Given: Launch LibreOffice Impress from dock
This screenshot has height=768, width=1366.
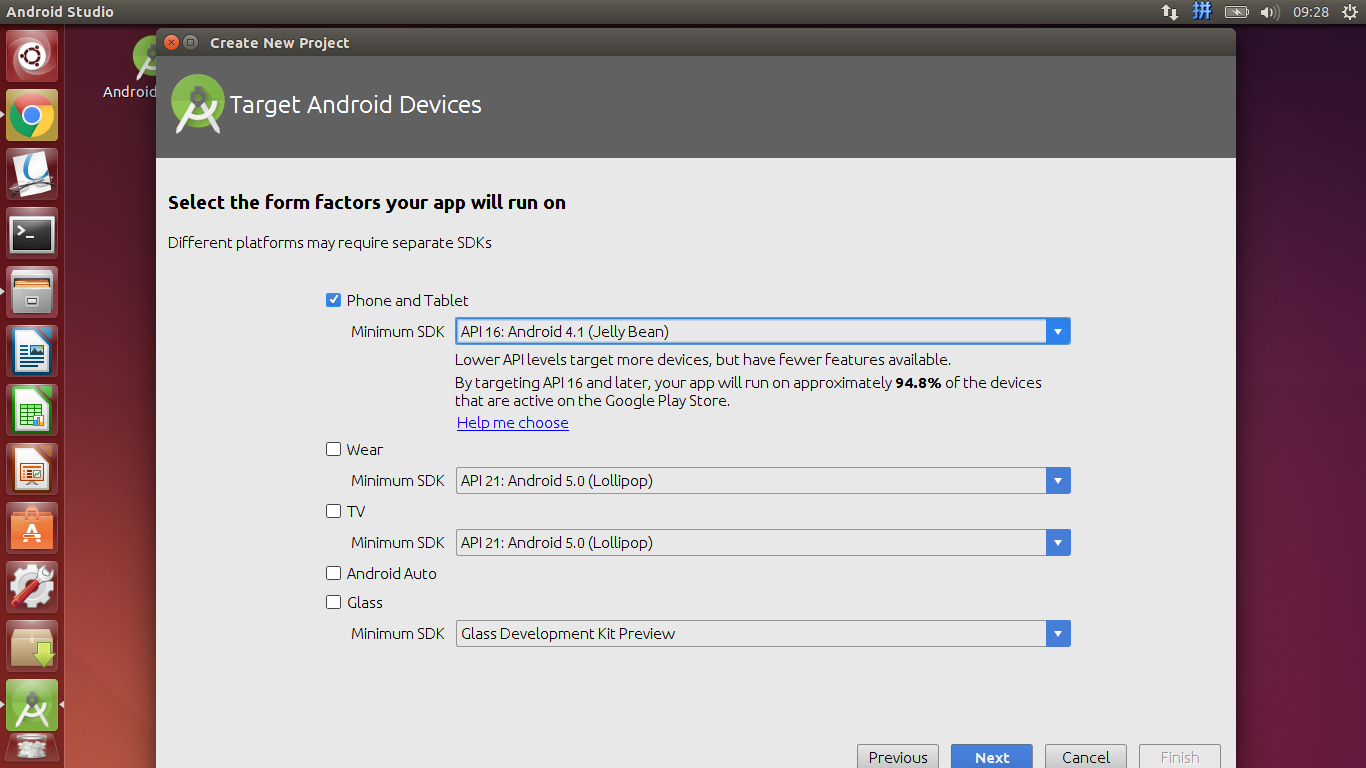Looking at the screenshot, I should coord(32,470).
